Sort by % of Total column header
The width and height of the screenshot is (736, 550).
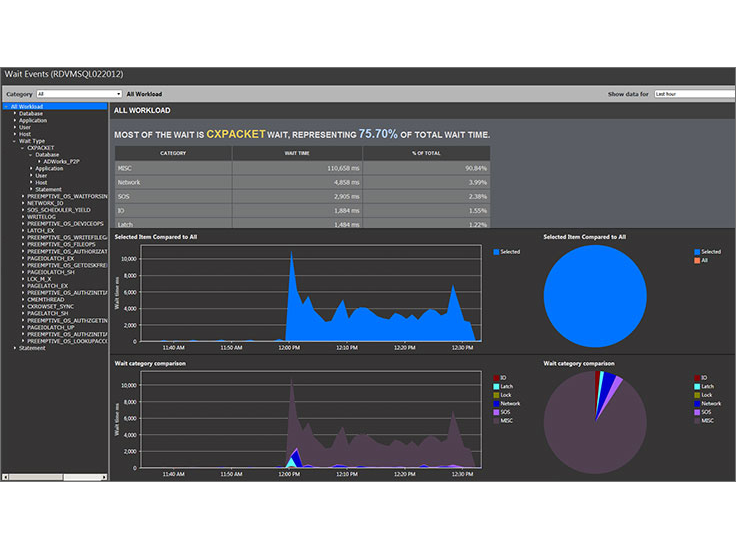pyautogui.click(x=425, y=153)
